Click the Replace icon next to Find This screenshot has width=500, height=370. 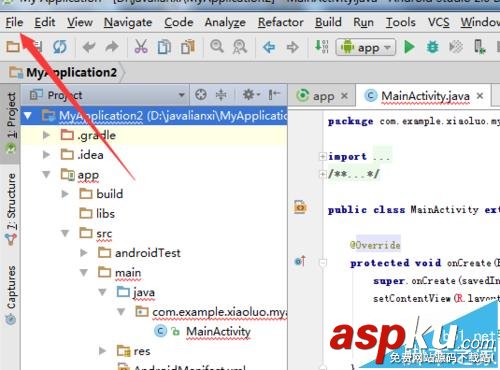pos(240,47)
